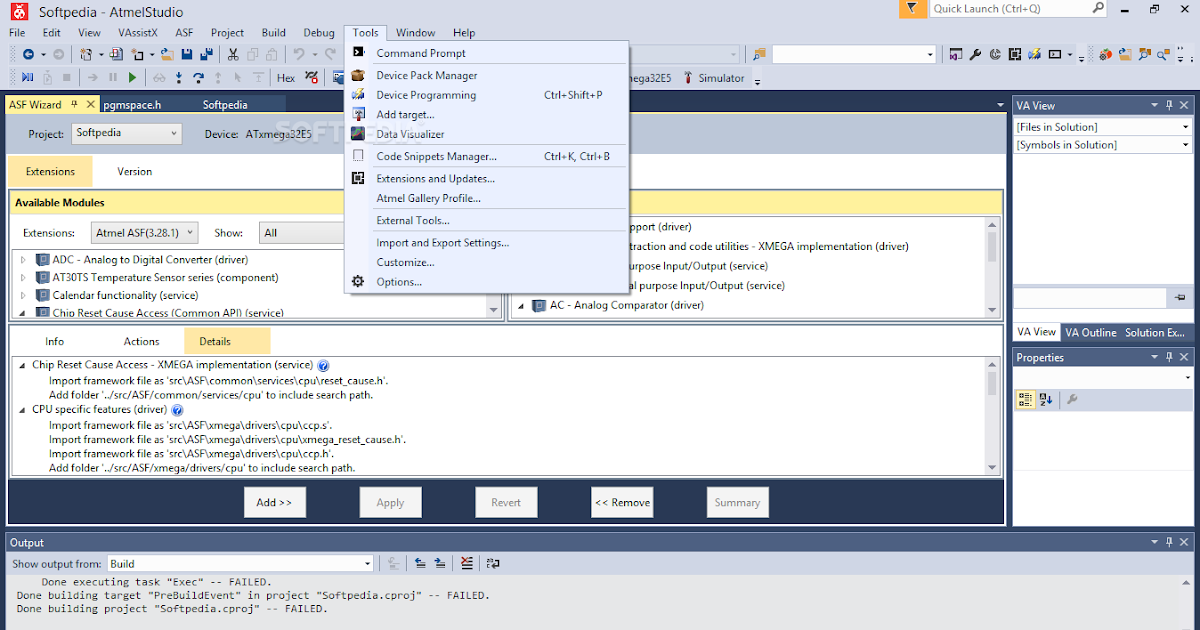
Task: Open the Extensions Atmel ASF(3.28.1) dropdown
Action: tap(144, 232)
